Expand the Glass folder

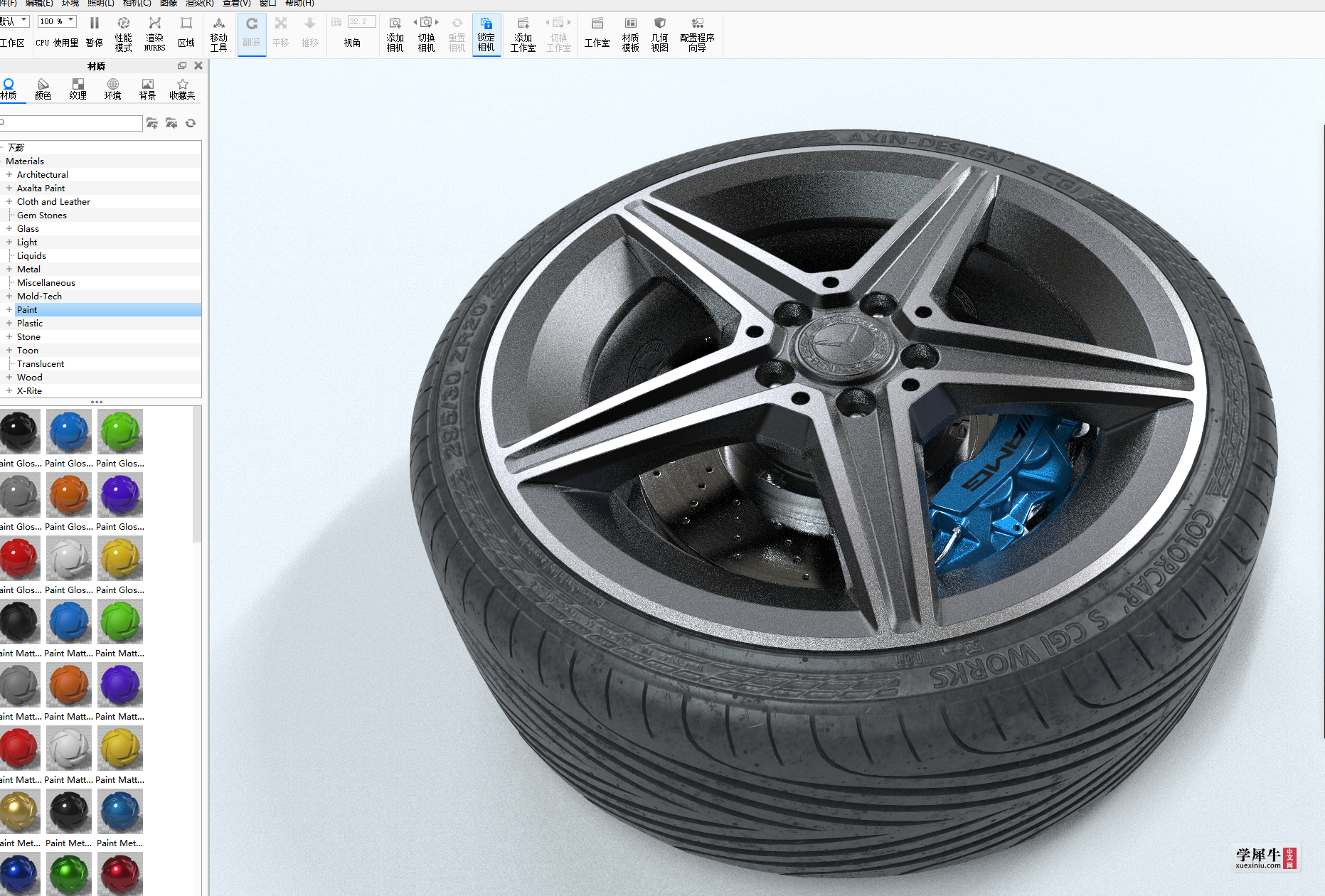click(x=9, y=228)
